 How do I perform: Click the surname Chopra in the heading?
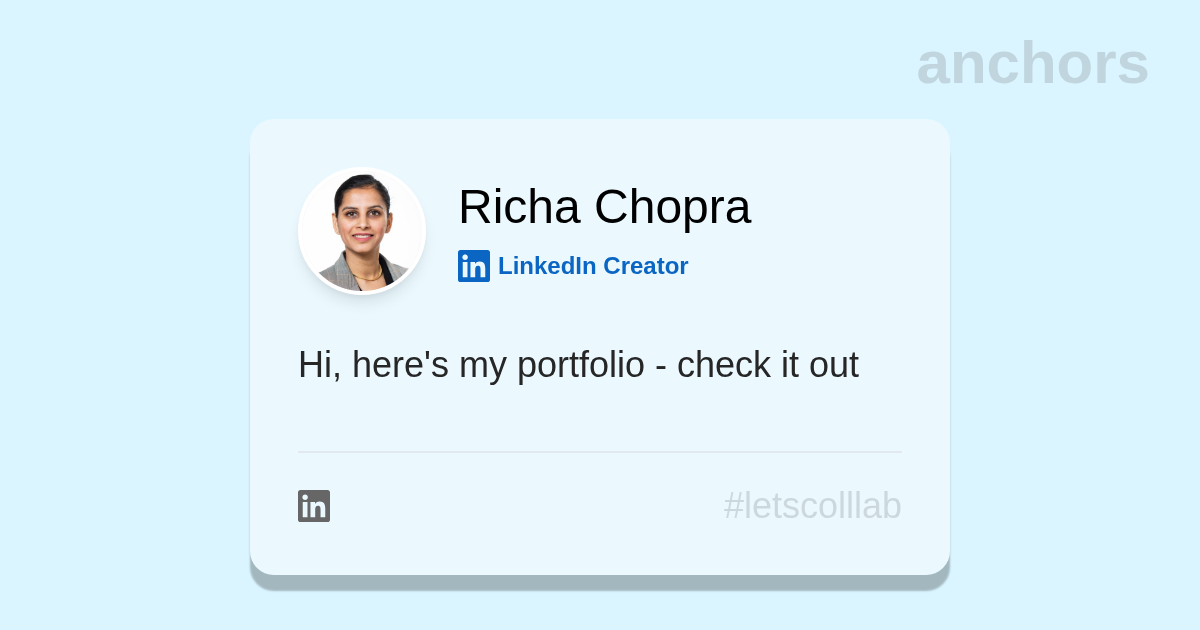[672, 207]
